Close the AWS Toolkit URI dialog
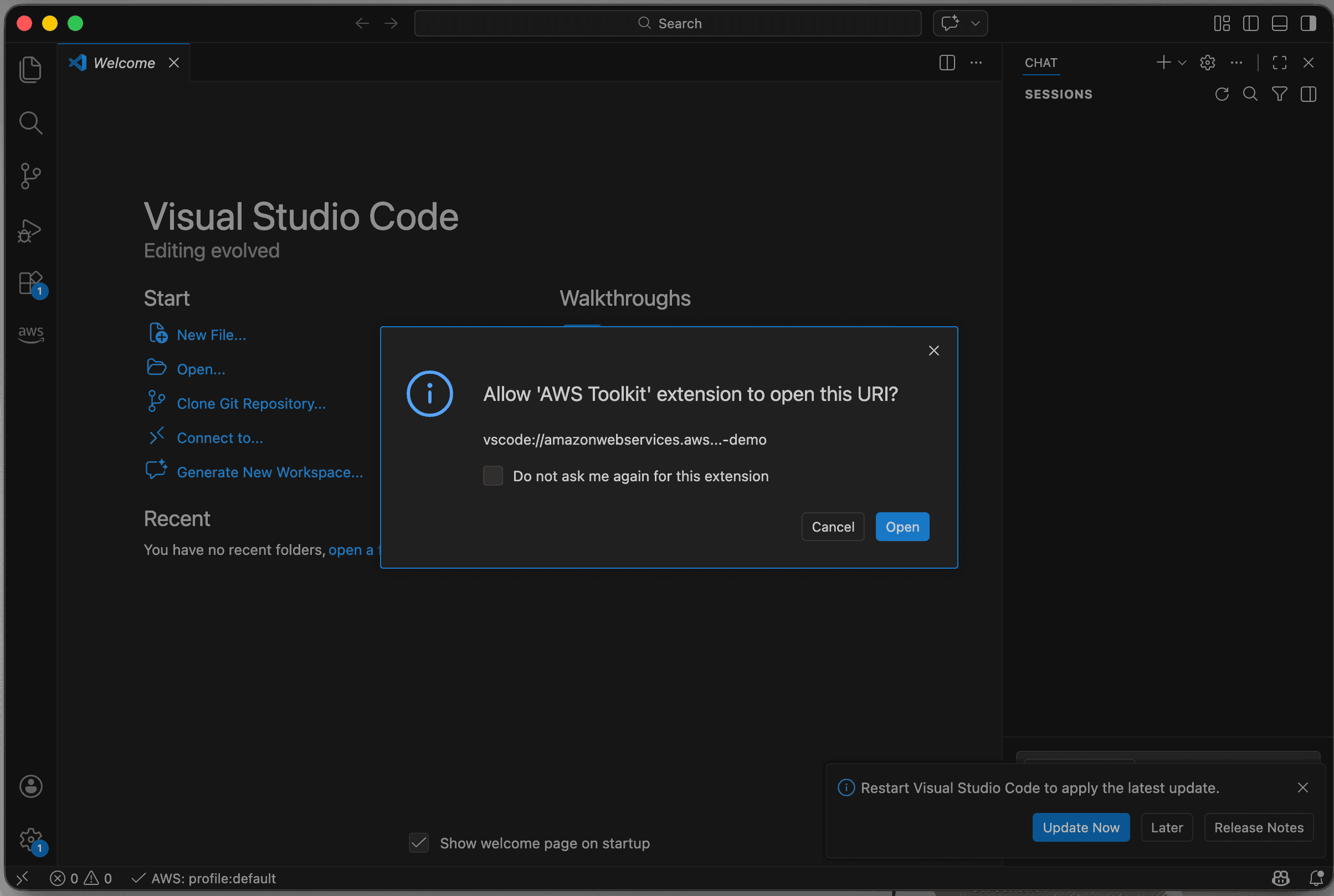The height and width of the screenshot is (896, 1334). (x=933, y=351)
